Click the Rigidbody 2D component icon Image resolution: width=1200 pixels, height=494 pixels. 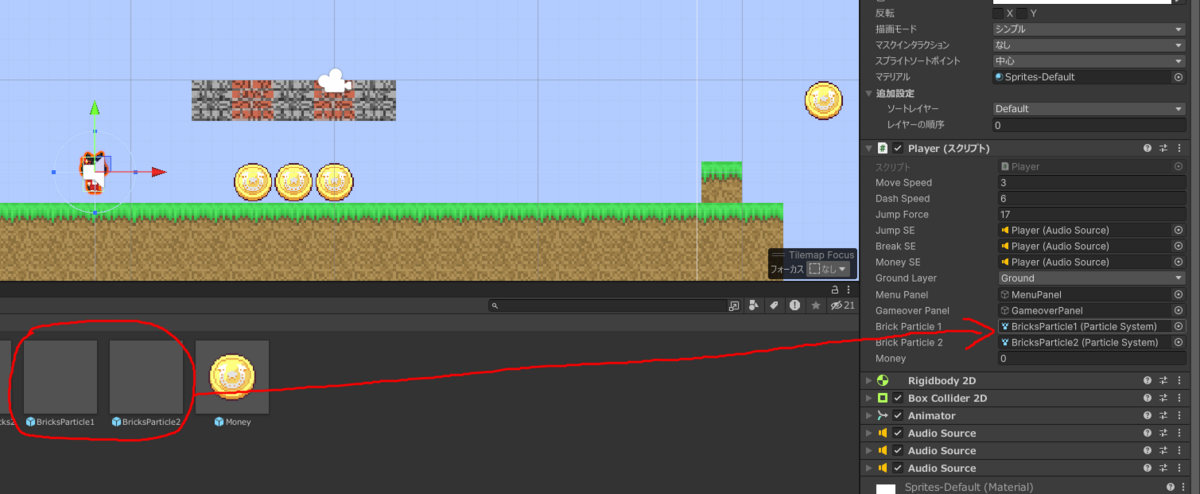point(882,380)
